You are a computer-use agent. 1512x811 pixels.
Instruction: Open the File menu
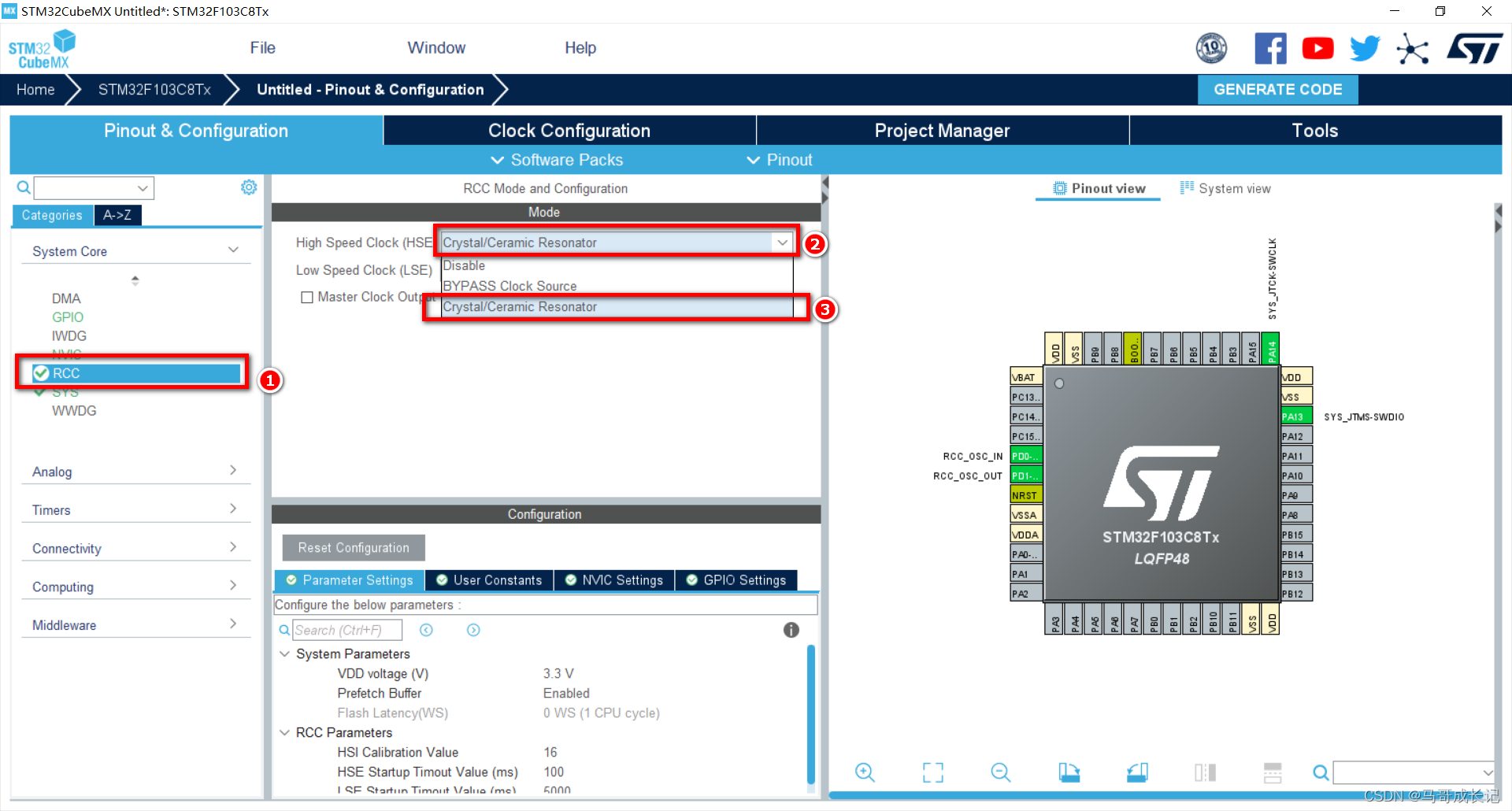tap(262, 48)
